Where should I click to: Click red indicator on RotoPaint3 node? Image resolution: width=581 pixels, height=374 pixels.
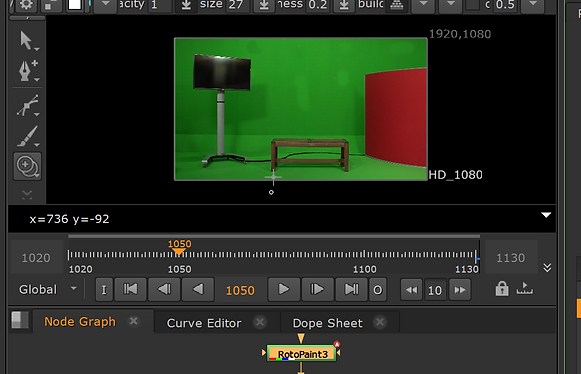coord(336,344)
